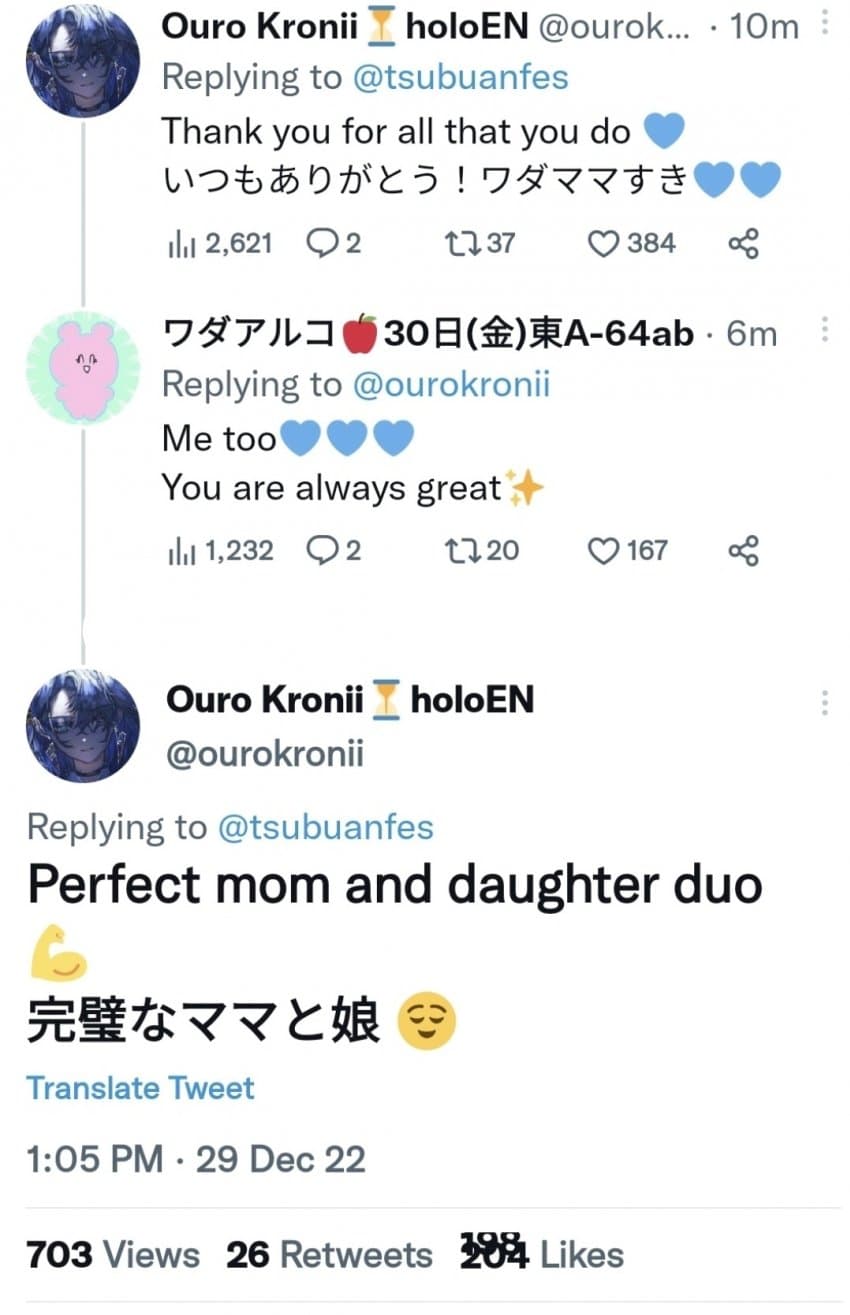Reply to the "Me too" tweet
The height and width of the screenshot is (1315, 850).
(x=322, y=550)
